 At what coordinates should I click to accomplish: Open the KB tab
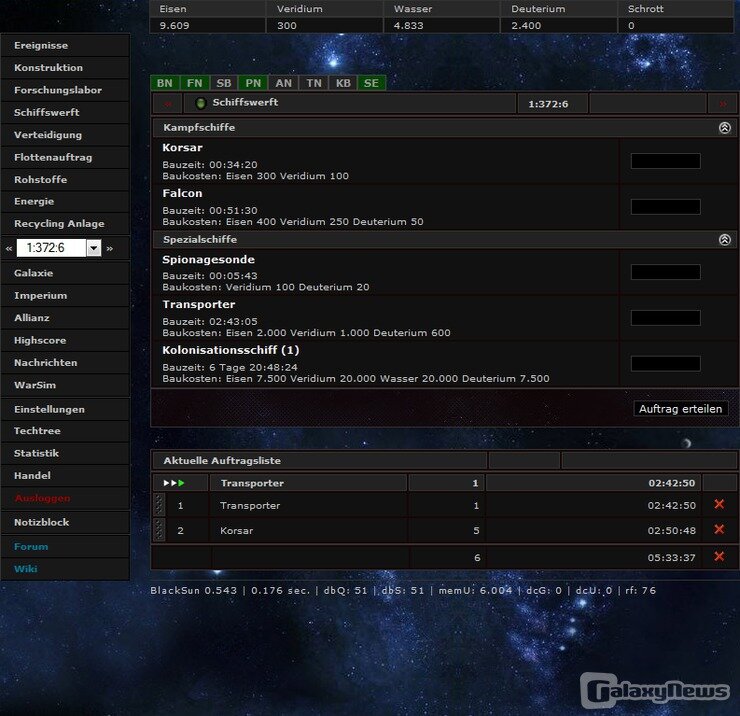tap(343, 83)
